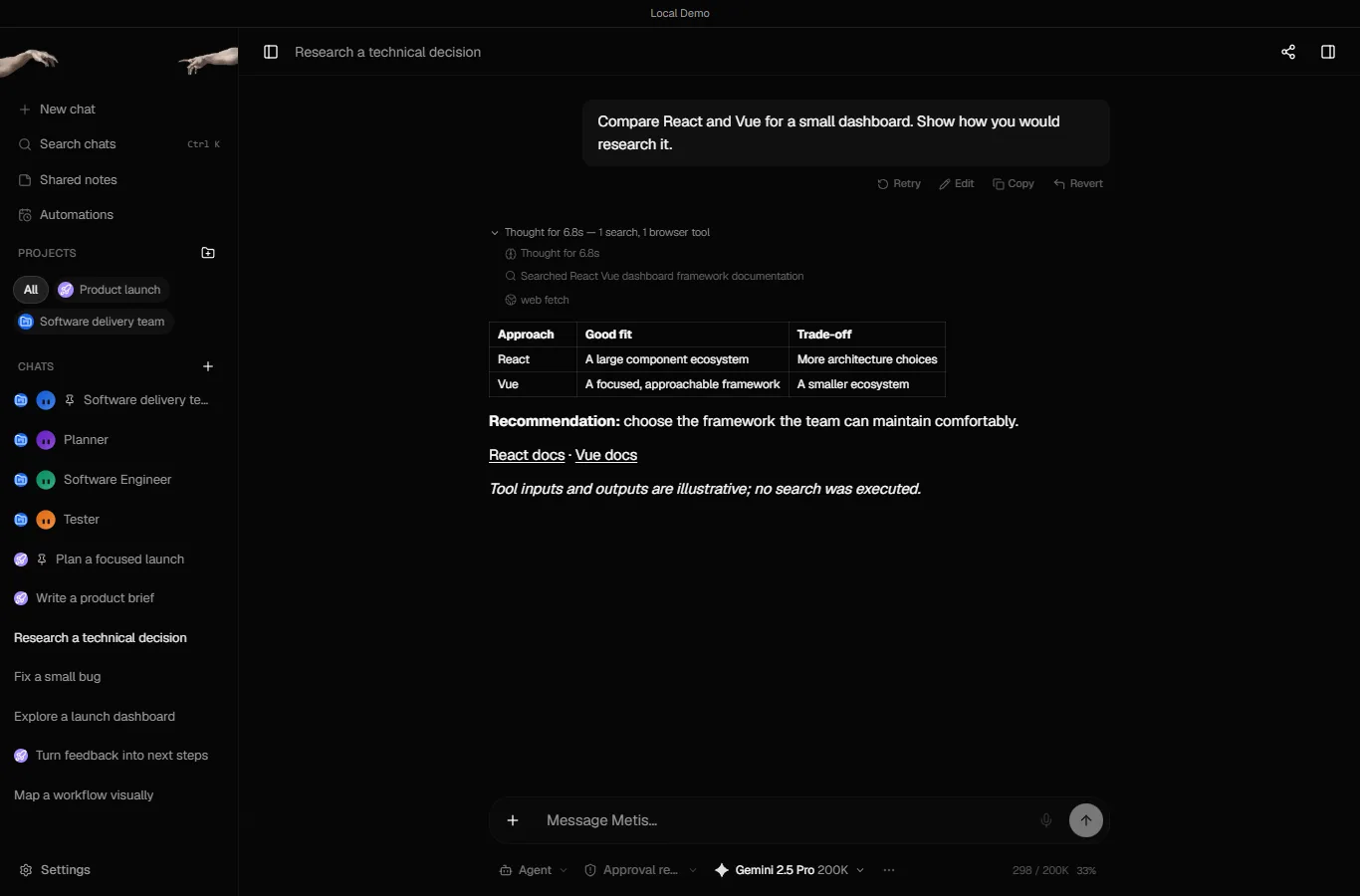The height and width of the screenshot is (896, 1360).
Task: Expand the web fetch tool step
Action: (538, 300)
